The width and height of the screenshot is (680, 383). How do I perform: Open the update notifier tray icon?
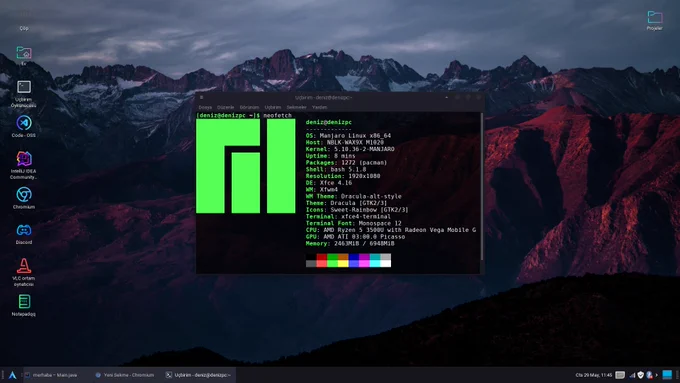point(649,375)
